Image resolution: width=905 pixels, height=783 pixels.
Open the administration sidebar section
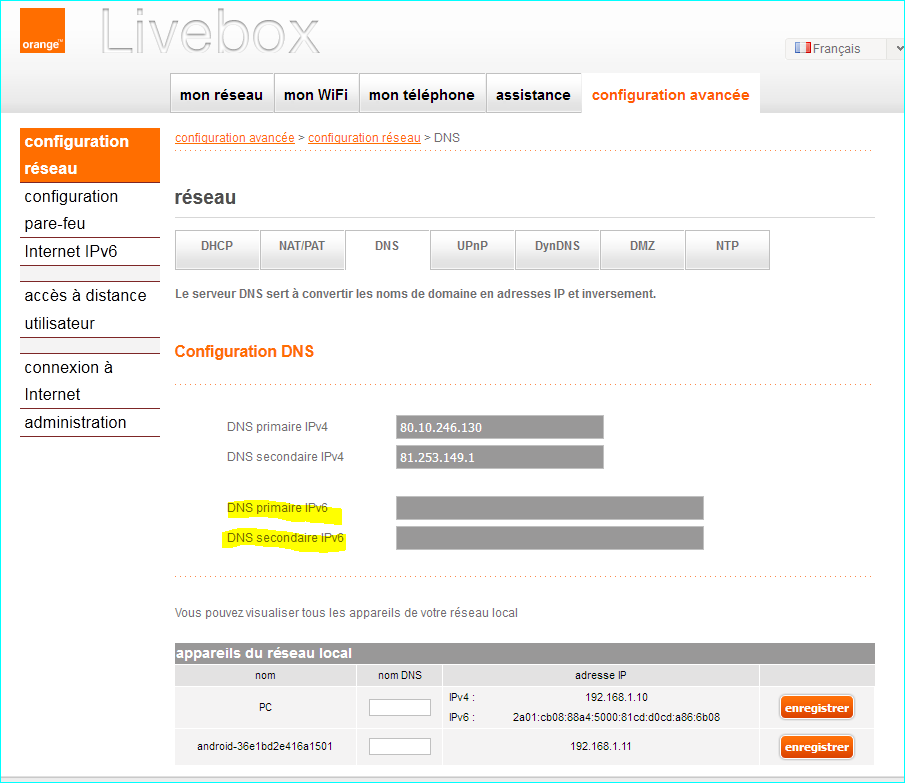[x=73, y=422]
